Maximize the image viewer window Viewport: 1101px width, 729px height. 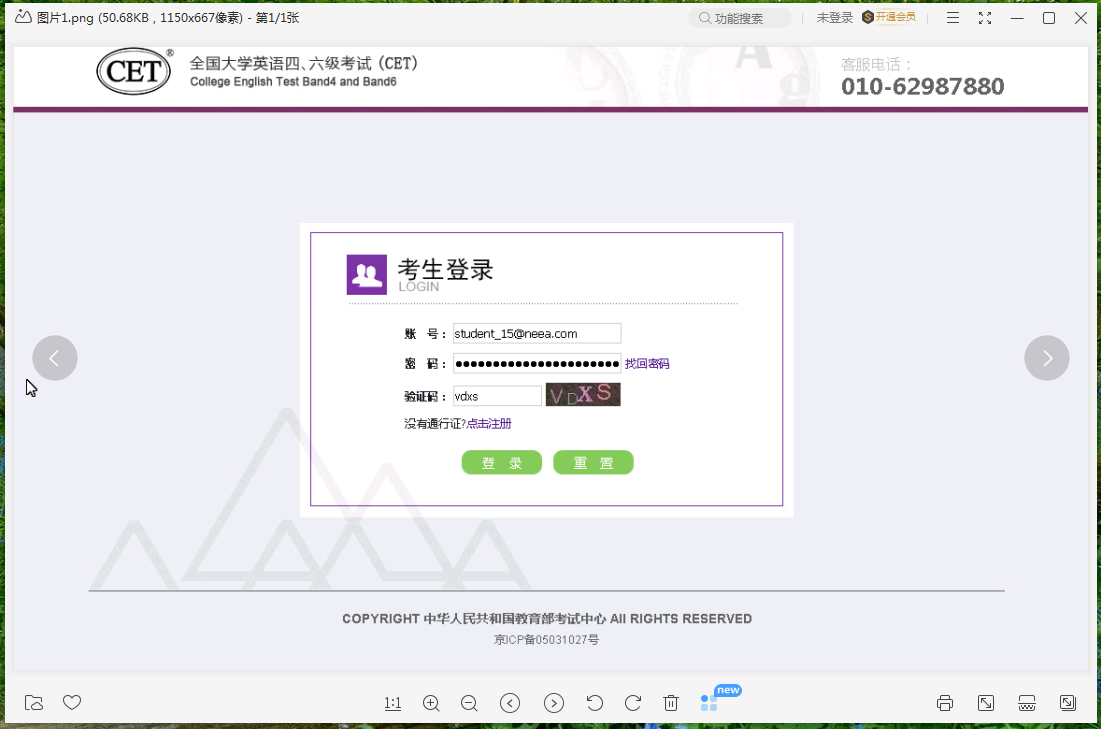click(x=1049, y=18)
